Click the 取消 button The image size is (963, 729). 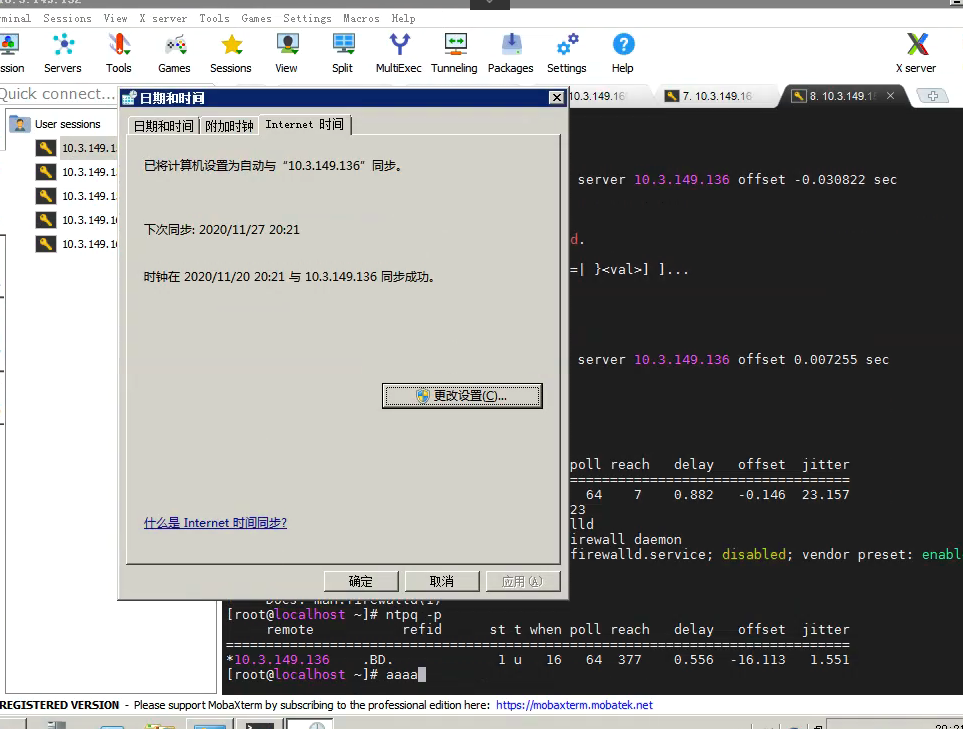(x=442, y=581)
